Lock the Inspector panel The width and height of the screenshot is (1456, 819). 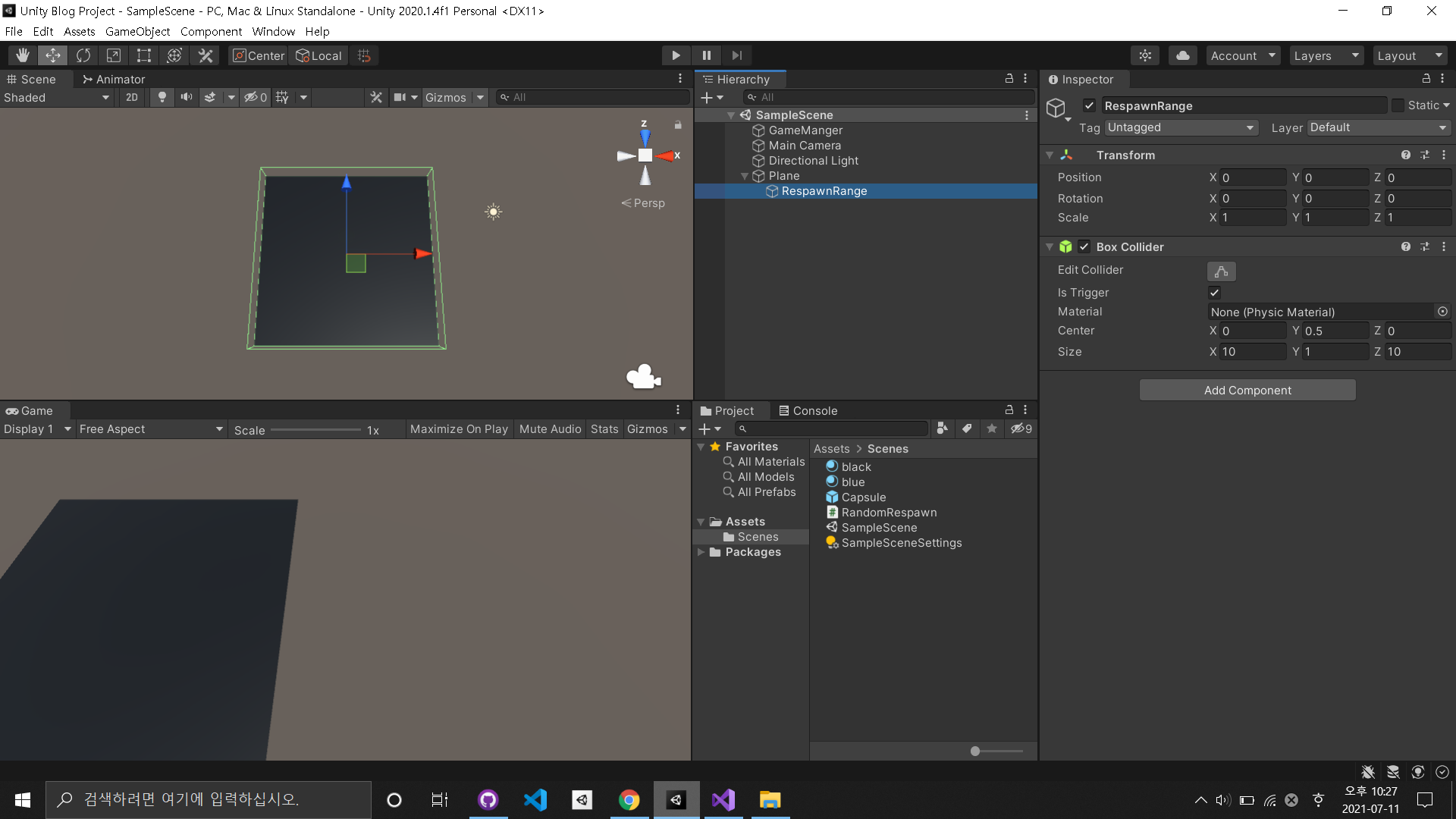pyautogui.click(x=1426, y=79)
